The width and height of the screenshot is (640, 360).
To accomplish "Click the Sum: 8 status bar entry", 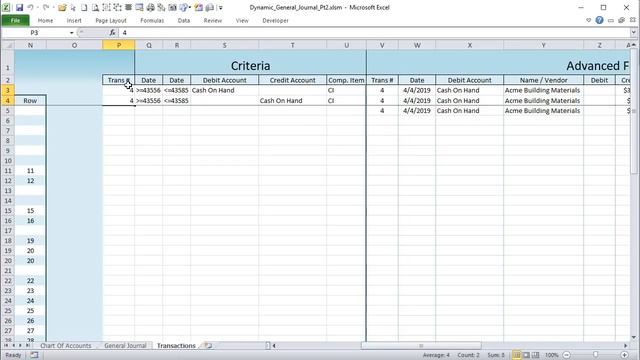I will coord(496,355).
